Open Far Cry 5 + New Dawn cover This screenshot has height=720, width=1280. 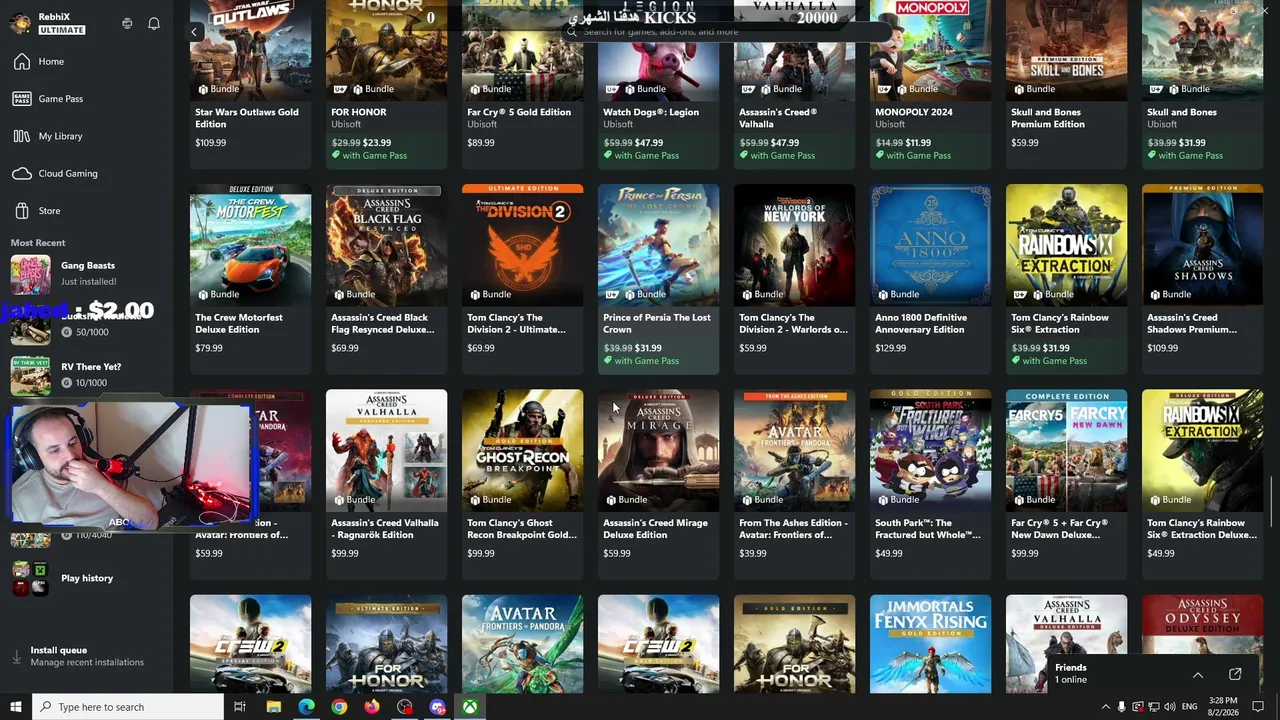point(1066,450)
